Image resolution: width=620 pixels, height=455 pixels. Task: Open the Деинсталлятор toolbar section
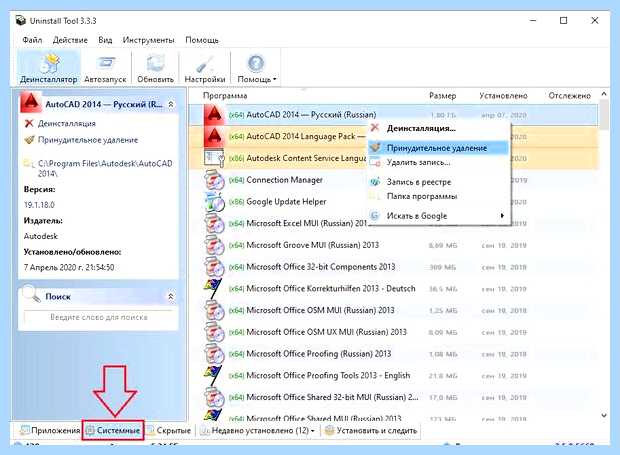[49, 67]
